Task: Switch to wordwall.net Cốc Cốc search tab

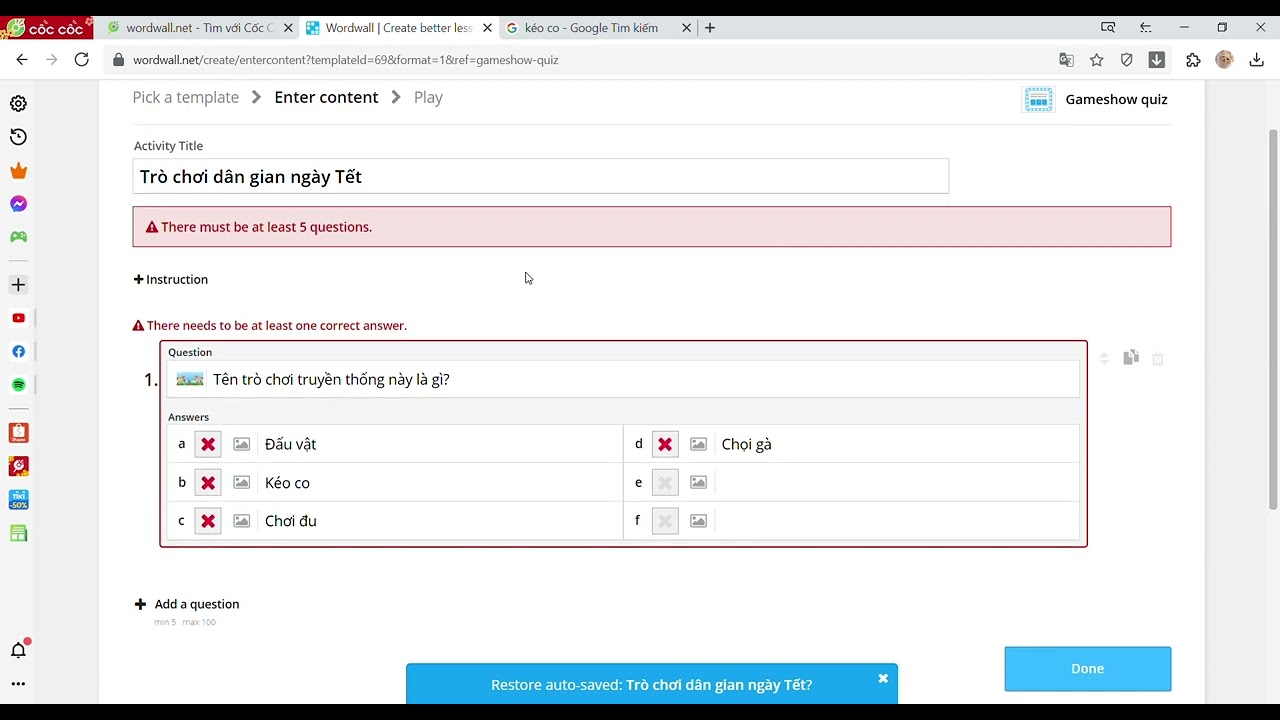Action: click(199, 28)
